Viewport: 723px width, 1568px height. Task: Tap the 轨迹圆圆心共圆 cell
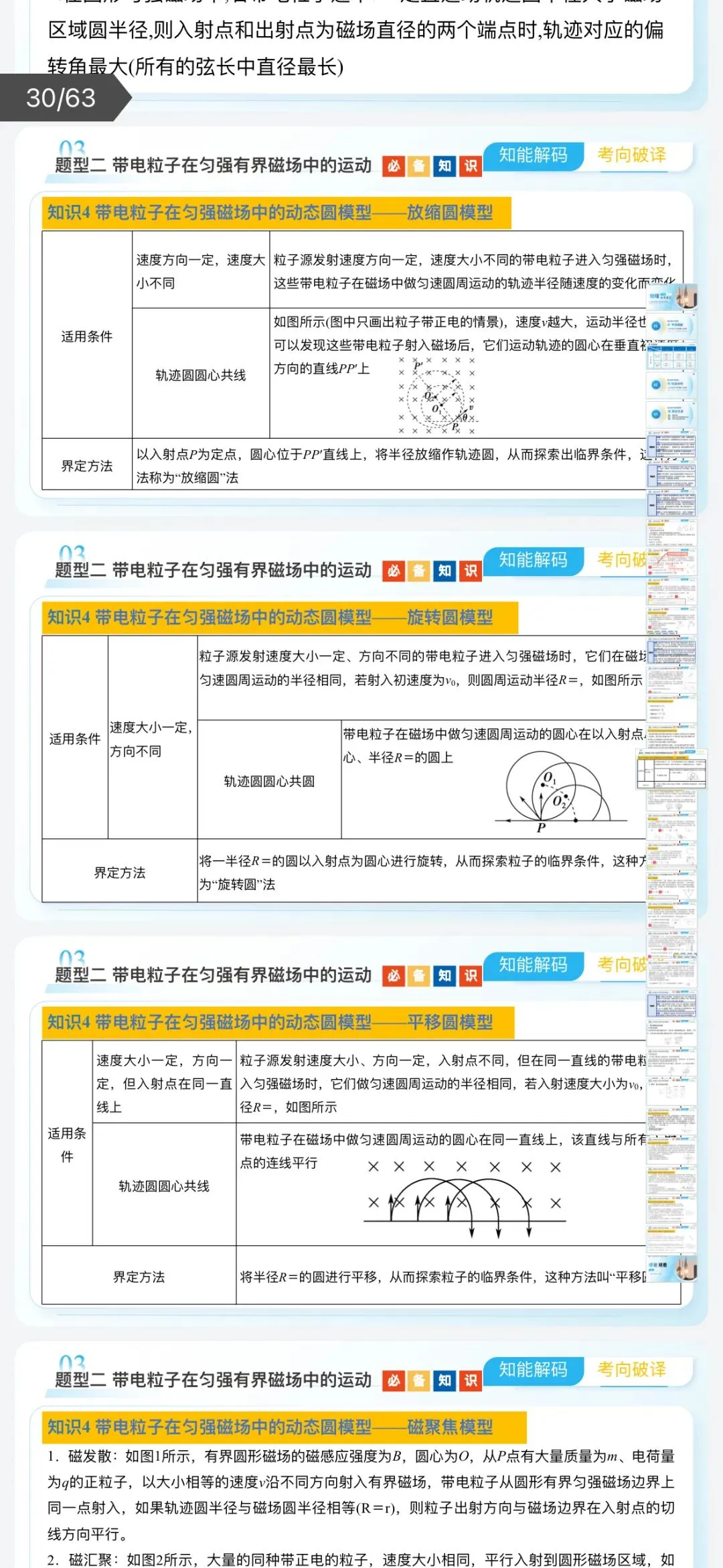(x=269, y=780)
